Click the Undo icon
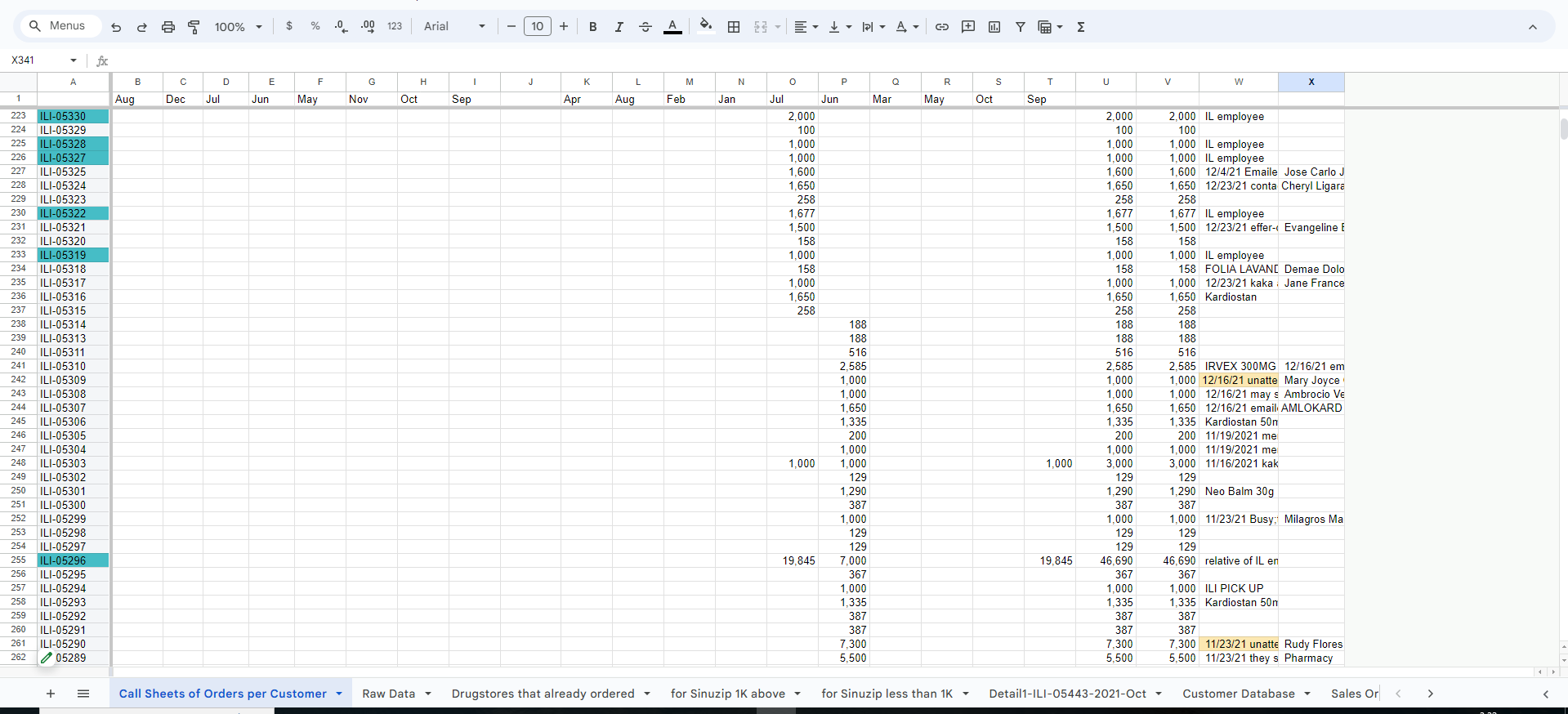This screenshot has width=1568, height=714. pos(116,27)
